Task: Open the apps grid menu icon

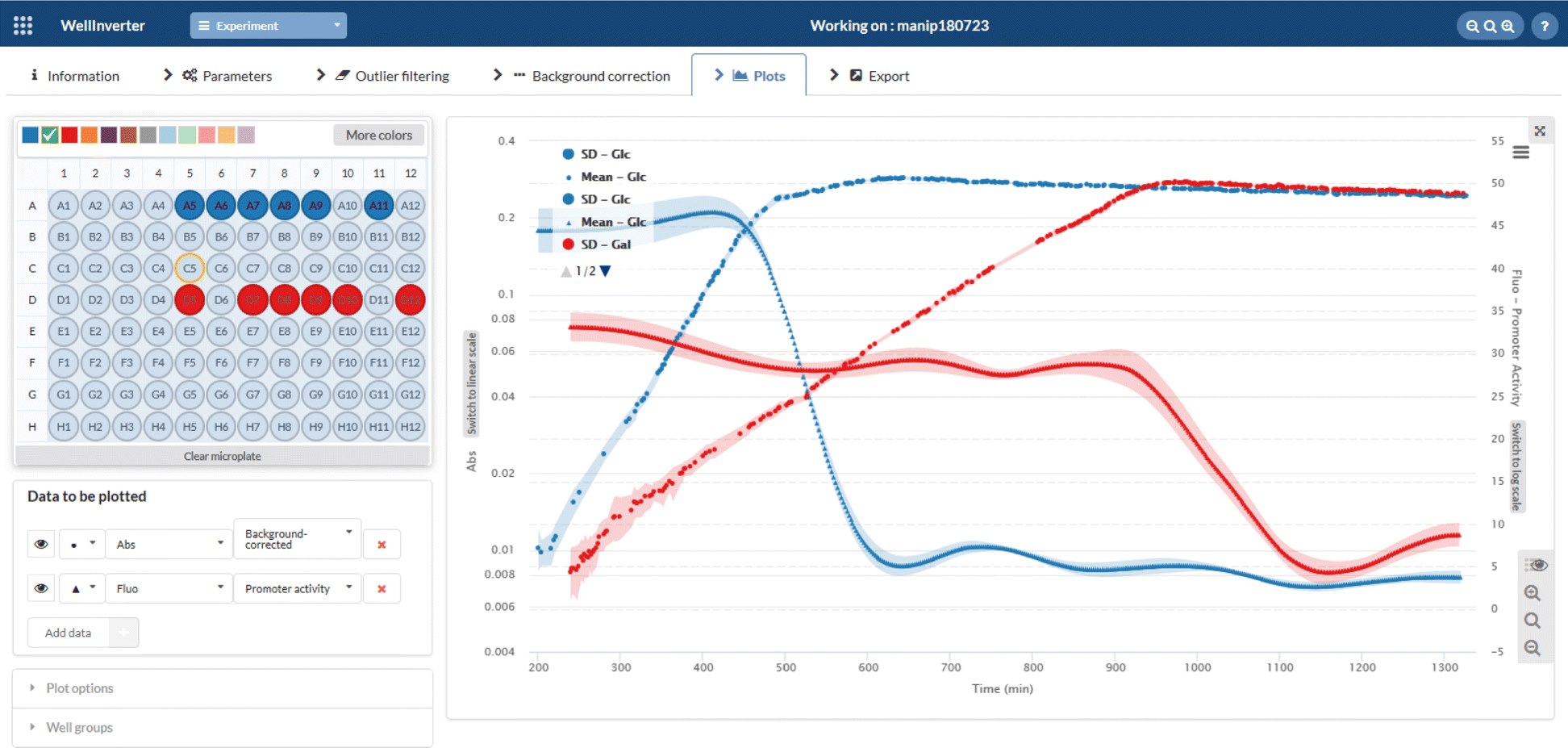Action: click(23, 26)
